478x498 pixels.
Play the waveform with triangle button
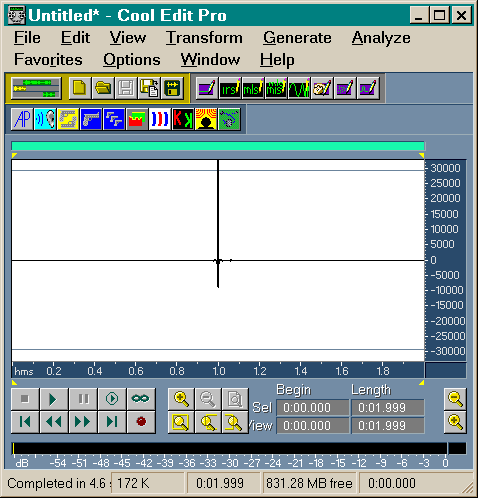tap(54, 399)
